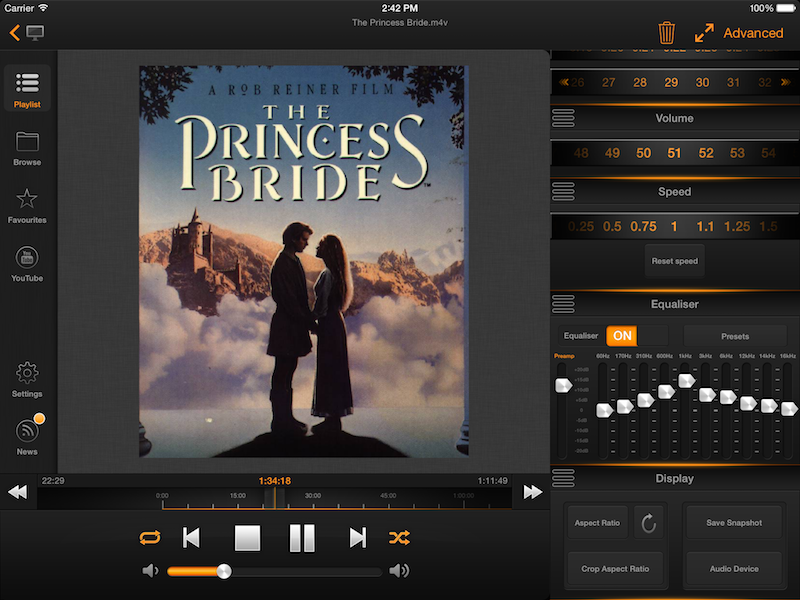Skip to the next track
This screenshot has width=800, height=600.
click(358, 538)
